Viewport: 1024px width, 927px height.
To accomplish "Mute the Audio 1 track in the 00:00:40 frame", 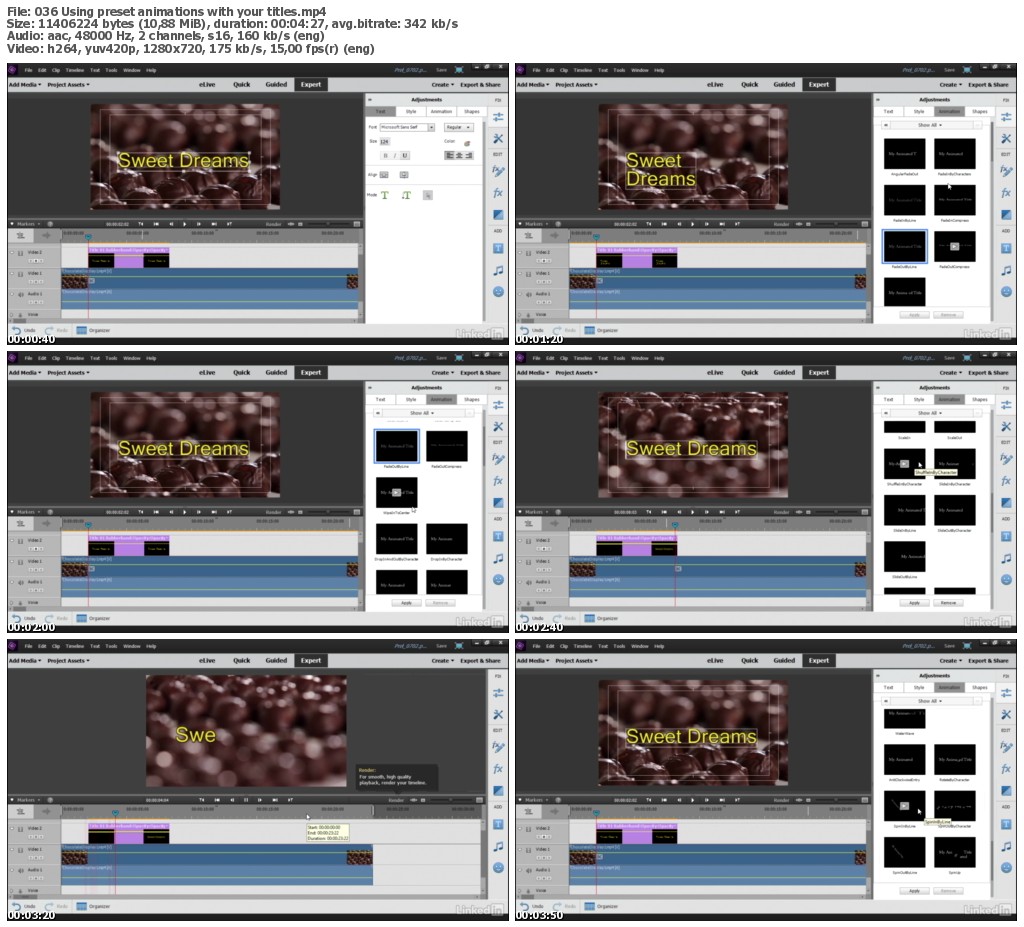I will click(20, 295).
